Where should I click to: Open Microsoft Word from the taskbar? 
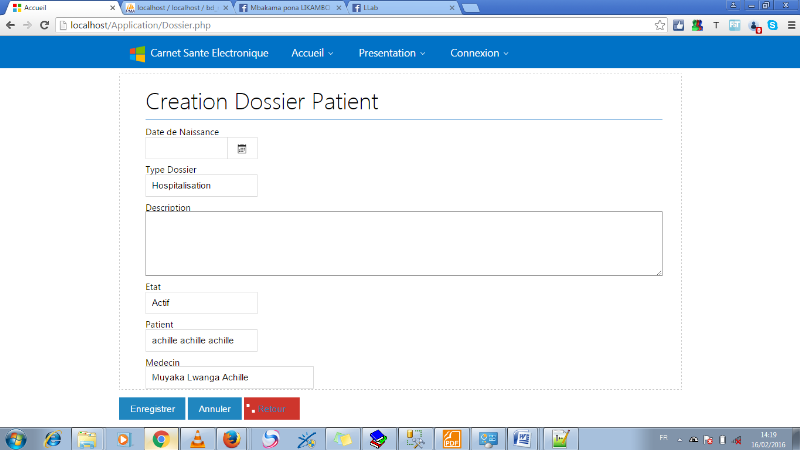522,439
